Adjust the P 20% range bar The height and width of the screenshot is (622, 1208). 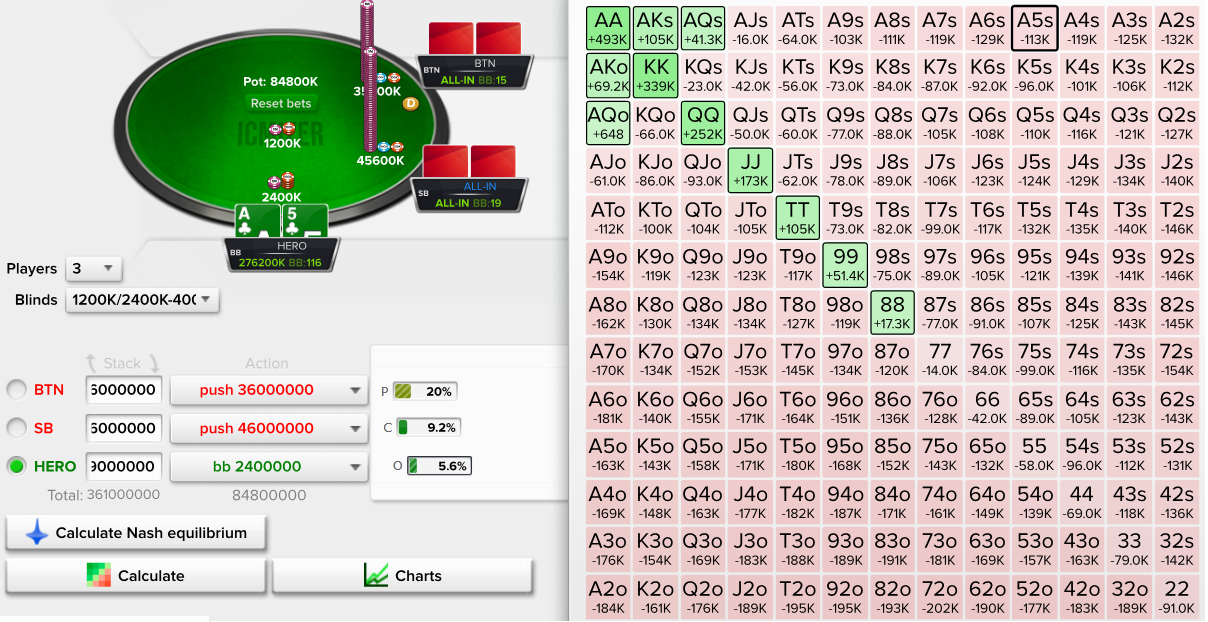[425, 391]
